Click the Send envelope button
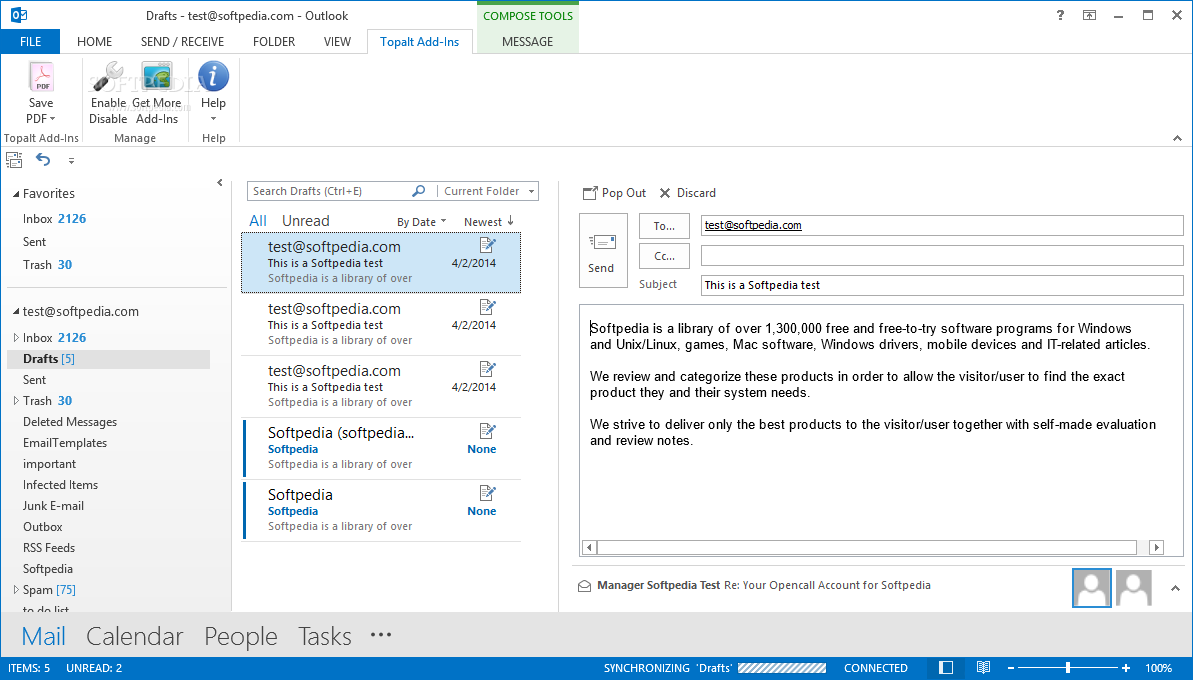The image size is (1193, 680). coord(603,251)
